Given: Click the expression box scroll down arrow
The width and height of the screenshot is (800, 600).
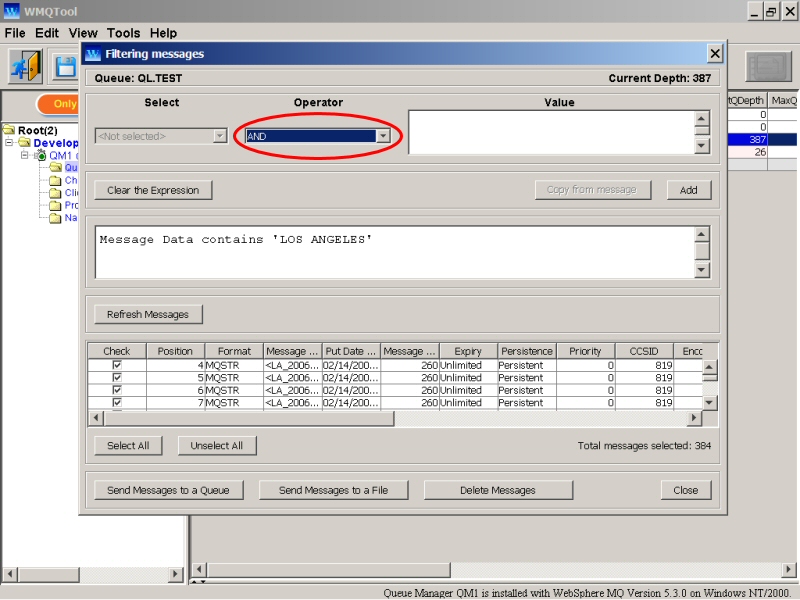Looking at the screenshot, I should tap(702, 270).
